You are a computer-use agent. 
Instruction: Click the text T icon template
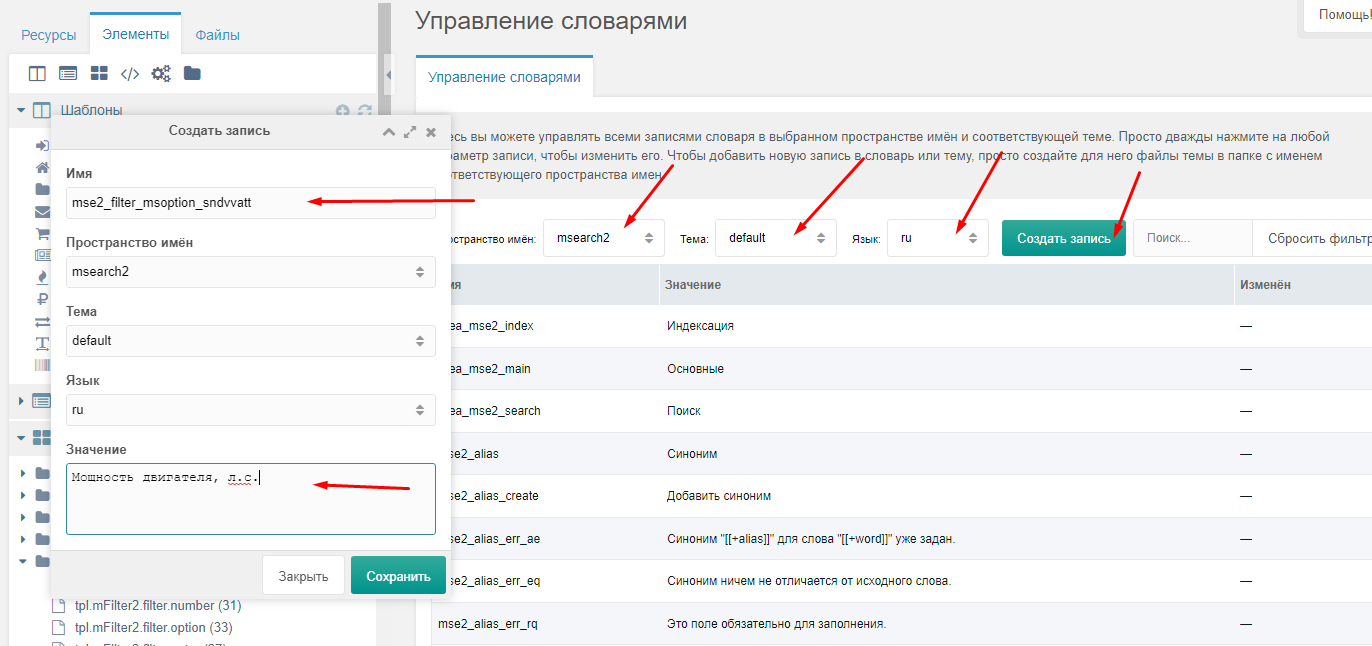pos(42,343)
